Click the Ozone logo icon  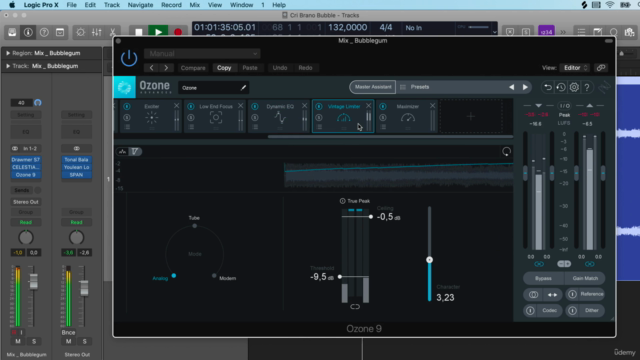click(124, 87)
